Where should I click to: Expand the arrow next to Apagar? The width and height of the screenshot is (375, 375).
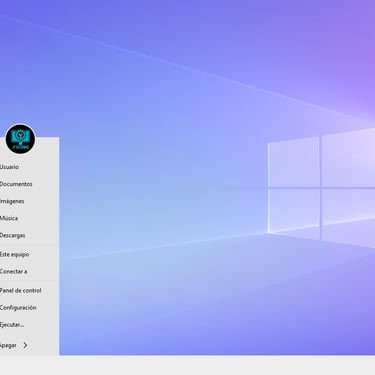(25, 345)
